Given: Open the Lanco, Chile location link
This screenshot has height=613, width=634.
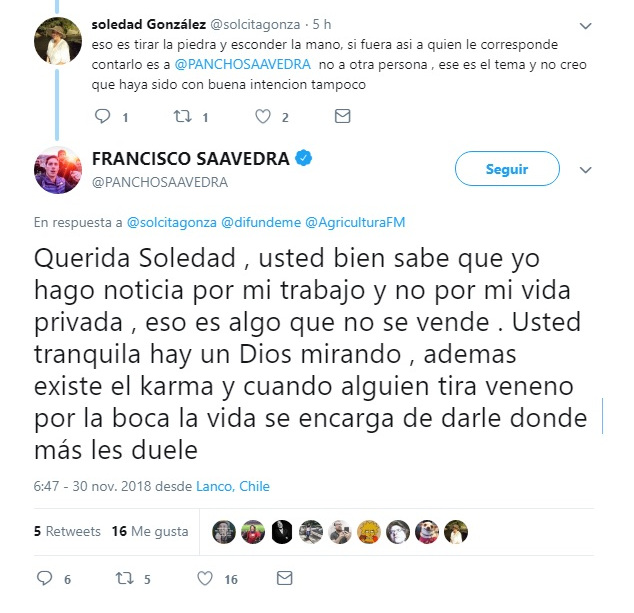Looking at the screenshot, I should click(x=233, y=486).
